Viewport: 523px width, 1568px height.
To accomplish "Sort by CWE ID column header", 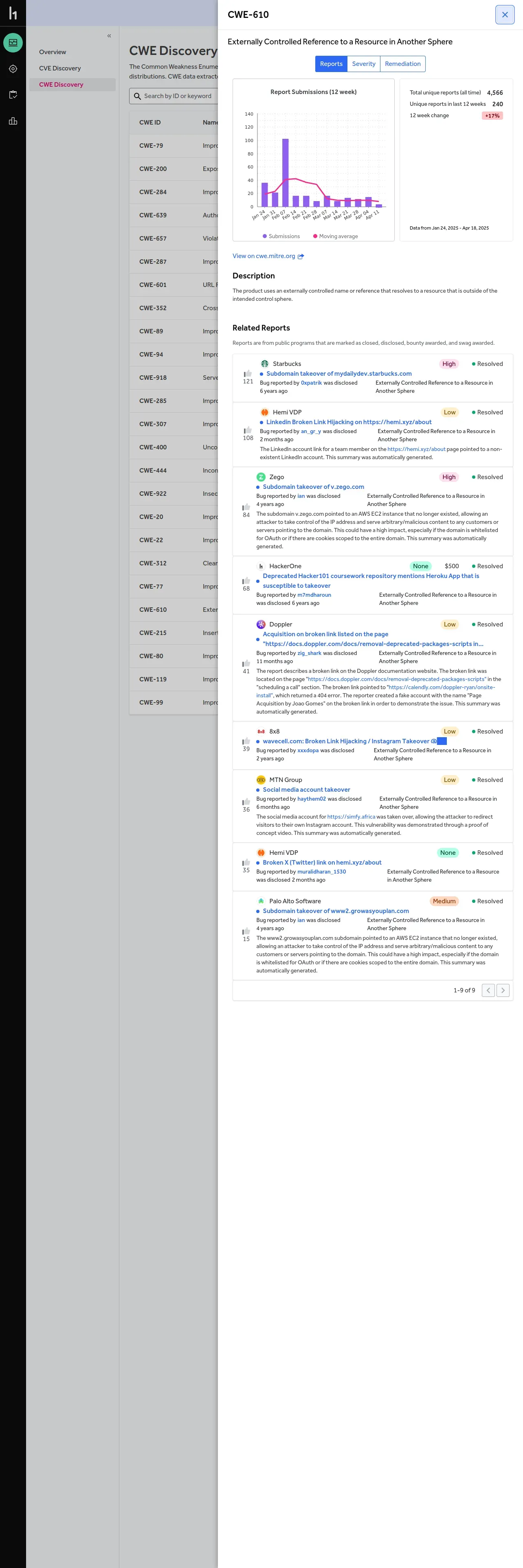I will (x=150, y=123).
